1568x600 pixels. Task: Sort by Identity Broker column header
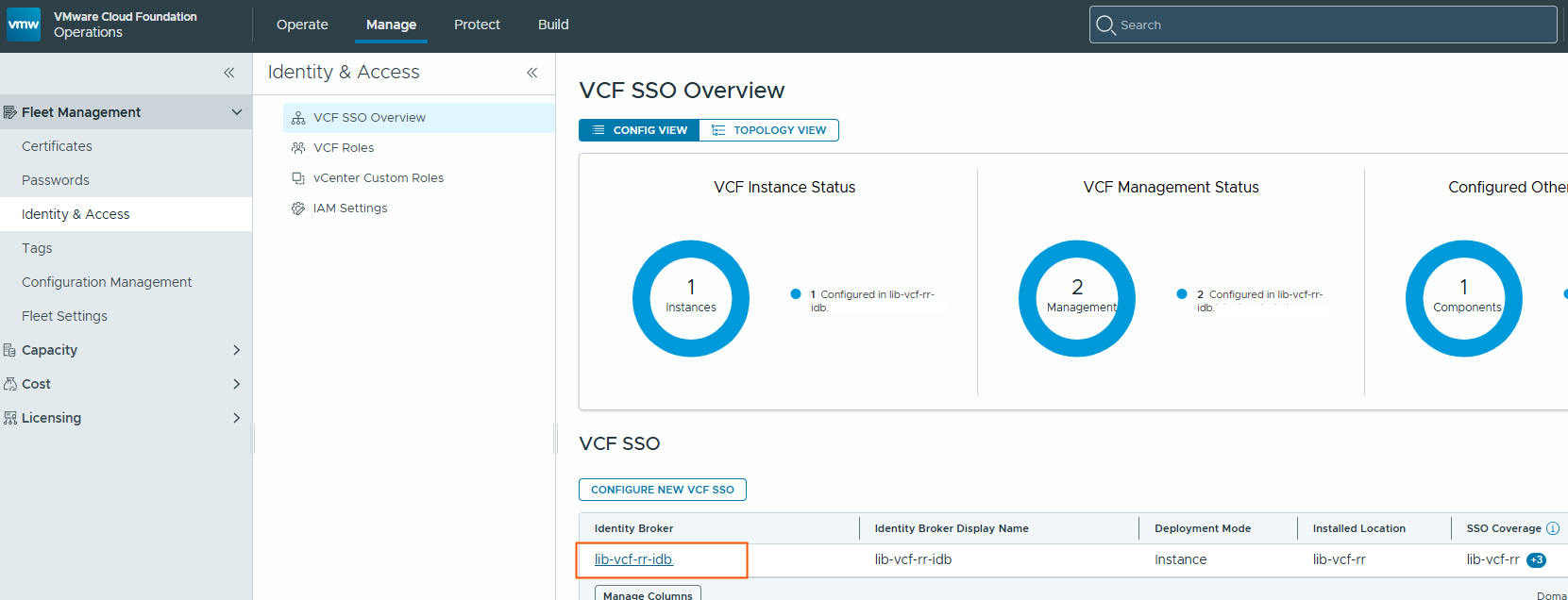(x=633, y=528)
